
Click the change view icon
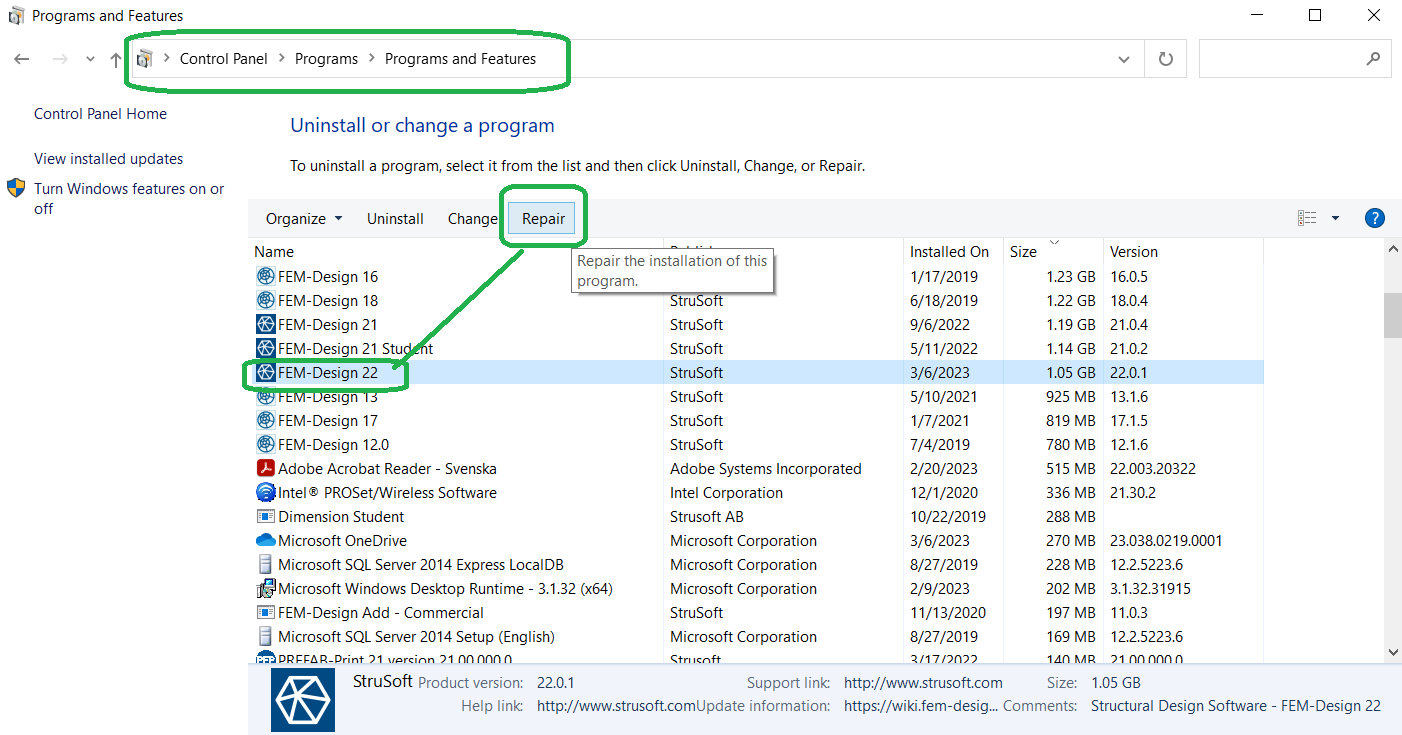[1307, 218]
